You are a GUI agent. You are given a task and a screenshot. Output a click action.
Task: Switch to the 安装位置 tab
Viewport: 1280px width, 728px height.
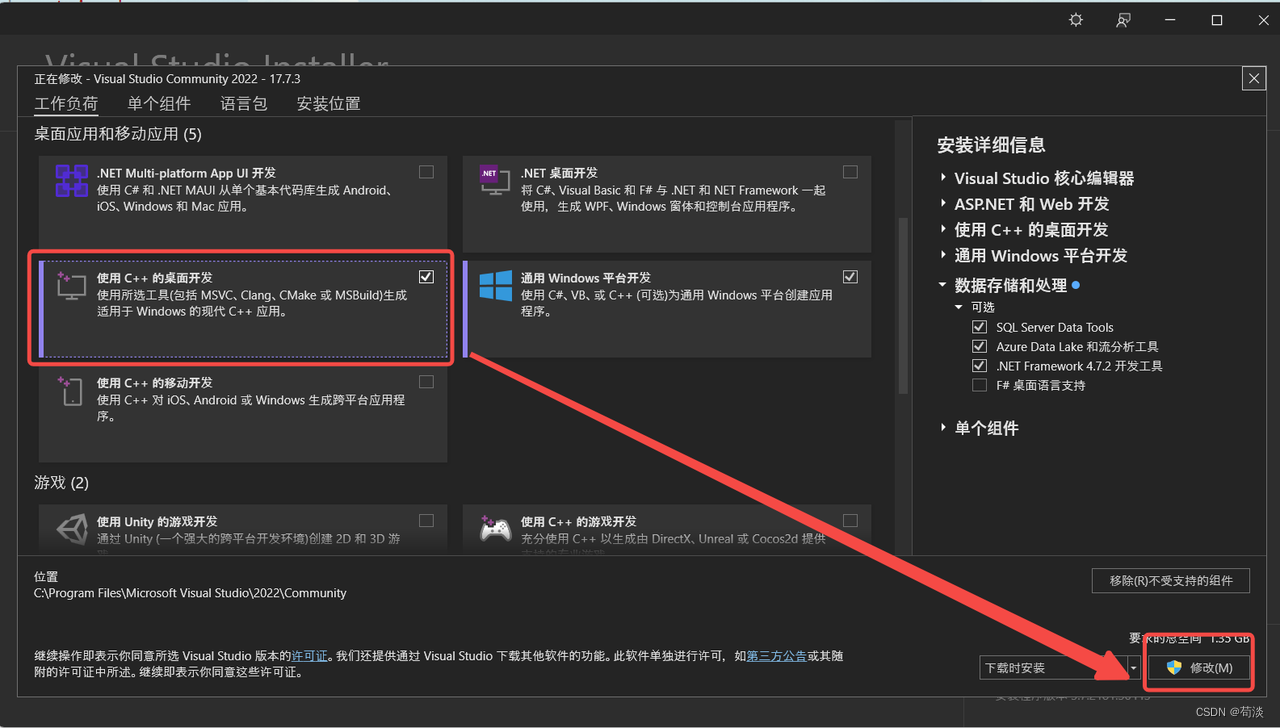[328, 104]
